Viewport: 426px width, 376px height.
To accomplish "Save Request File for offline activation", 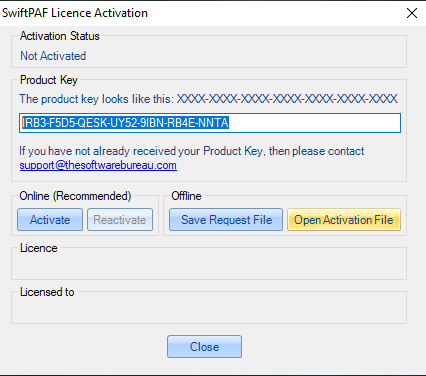I will (226, 220).
